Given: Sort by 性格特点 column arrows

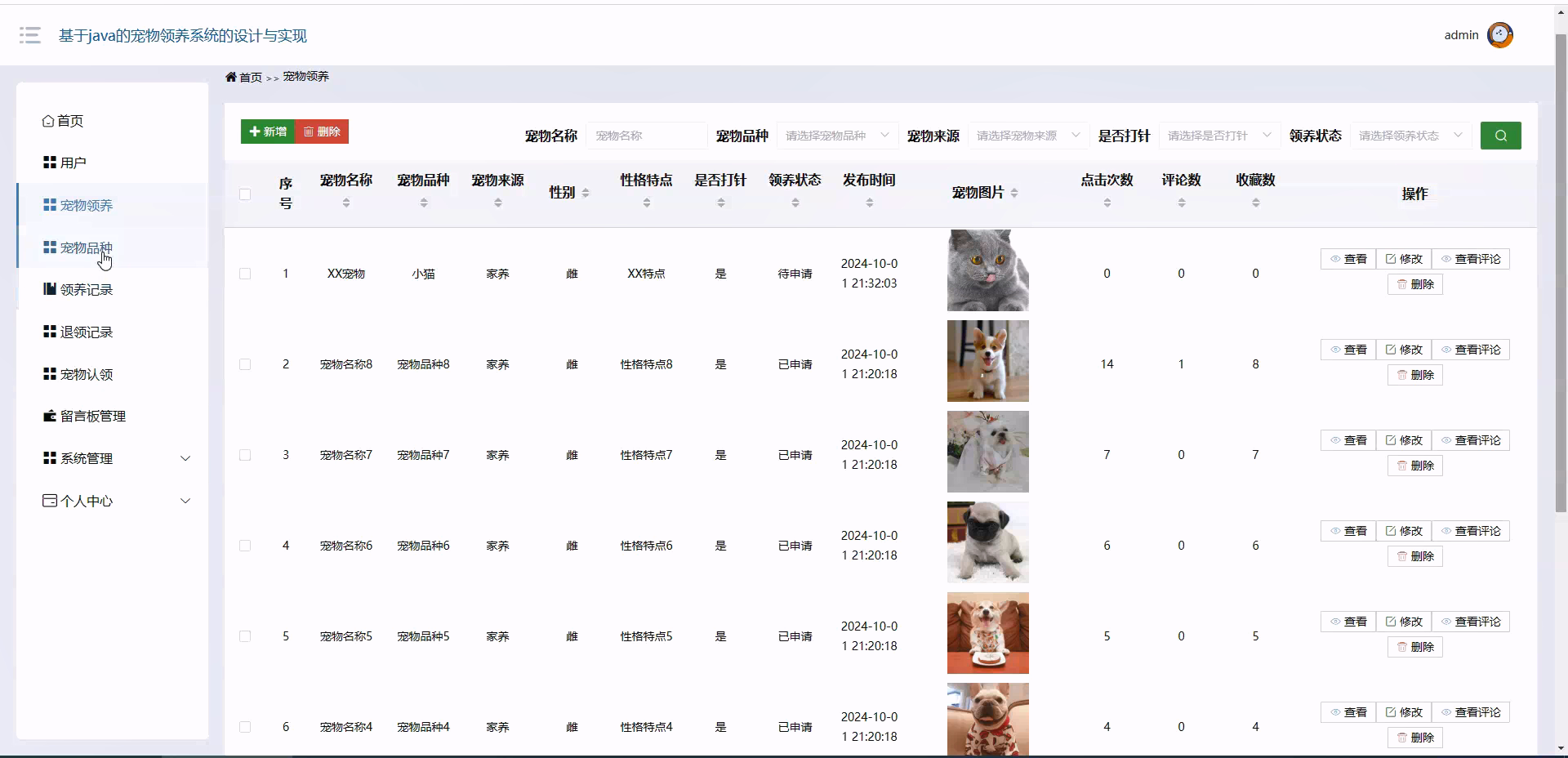Looking at the screenshot, I should [x=647, y=203].
